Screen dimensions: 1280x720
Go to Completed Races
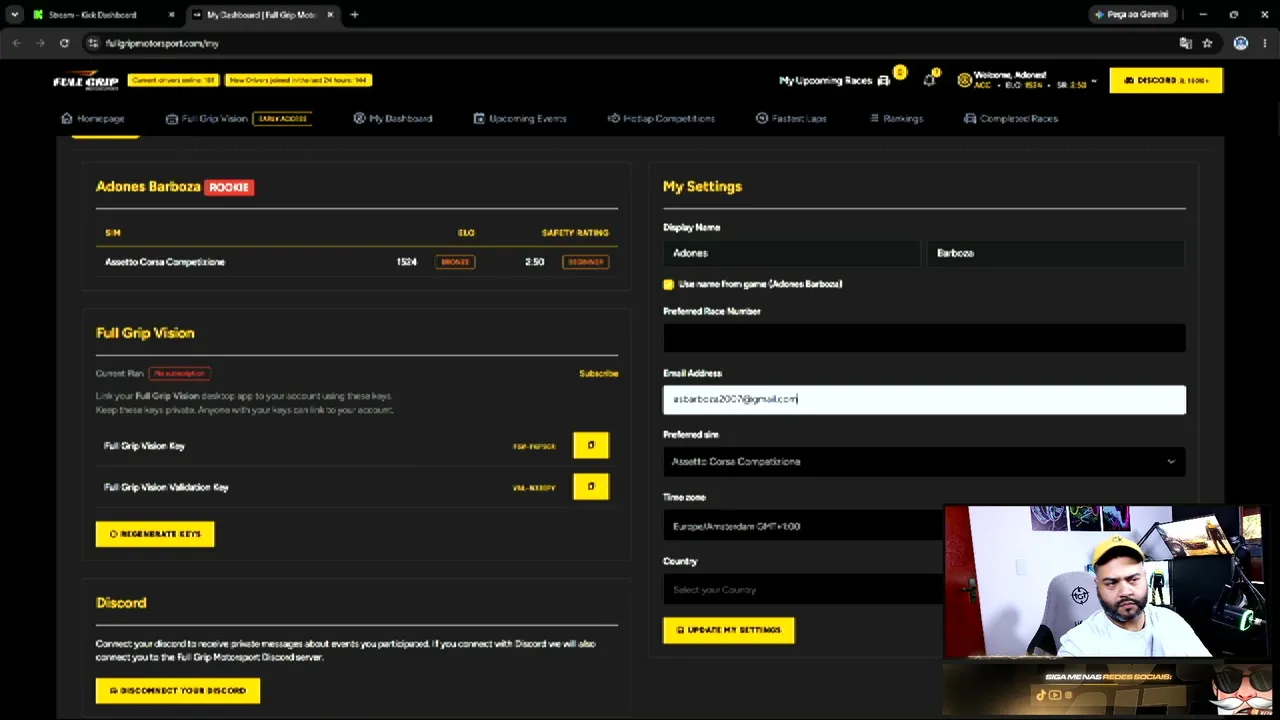click(1011, 118)
